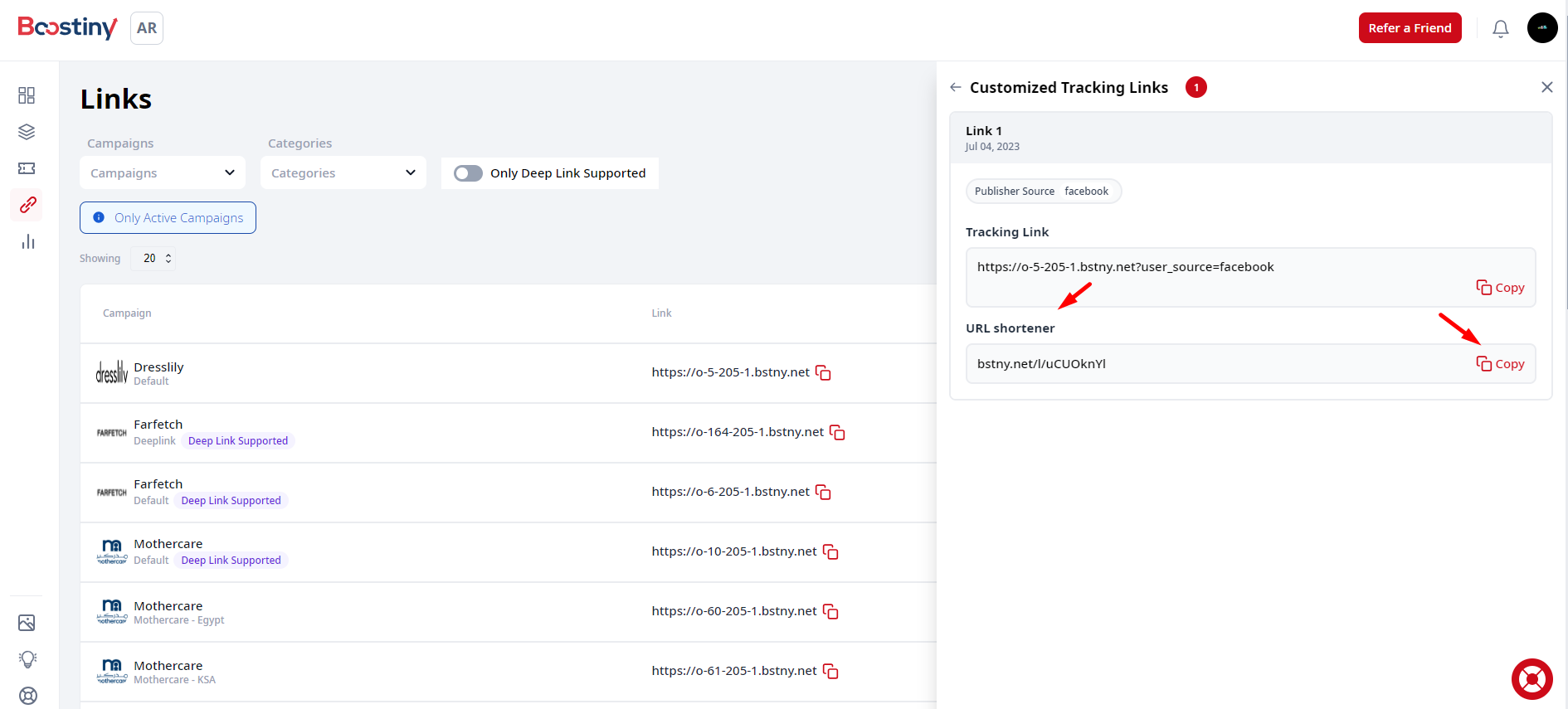This screenshot has height=709, width=1568.
Task: Click the Mothercare KSA logo thumbnail
Action: click(x=112, y=672)
